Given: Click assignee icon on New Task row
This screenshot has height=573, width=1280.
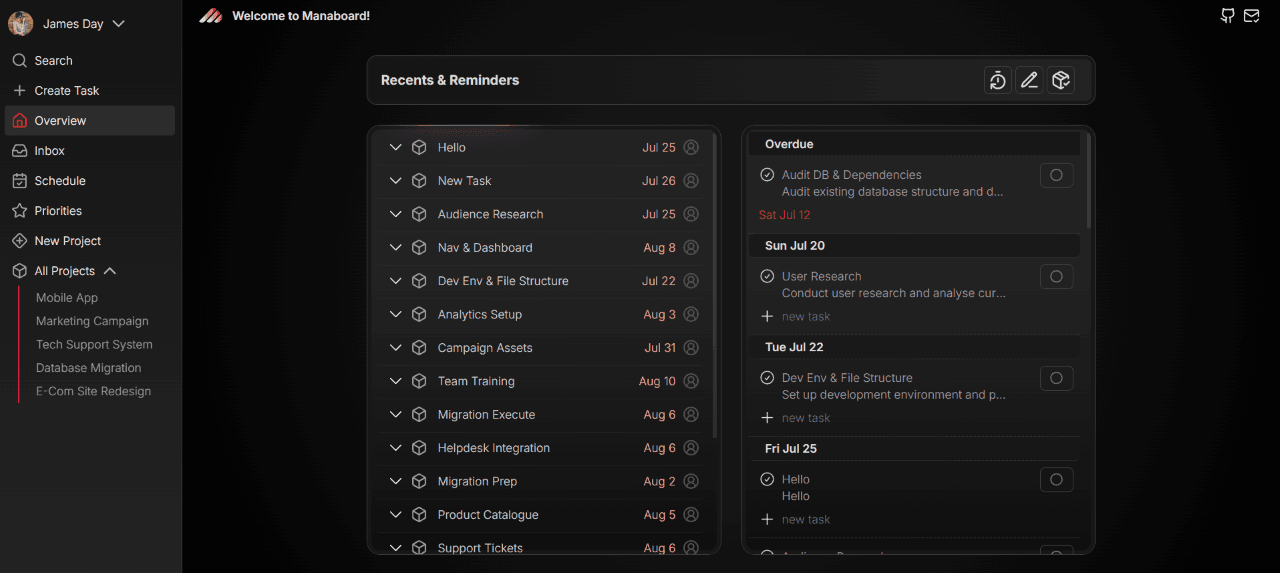Looking at the screenshot, I should point(691,181).
